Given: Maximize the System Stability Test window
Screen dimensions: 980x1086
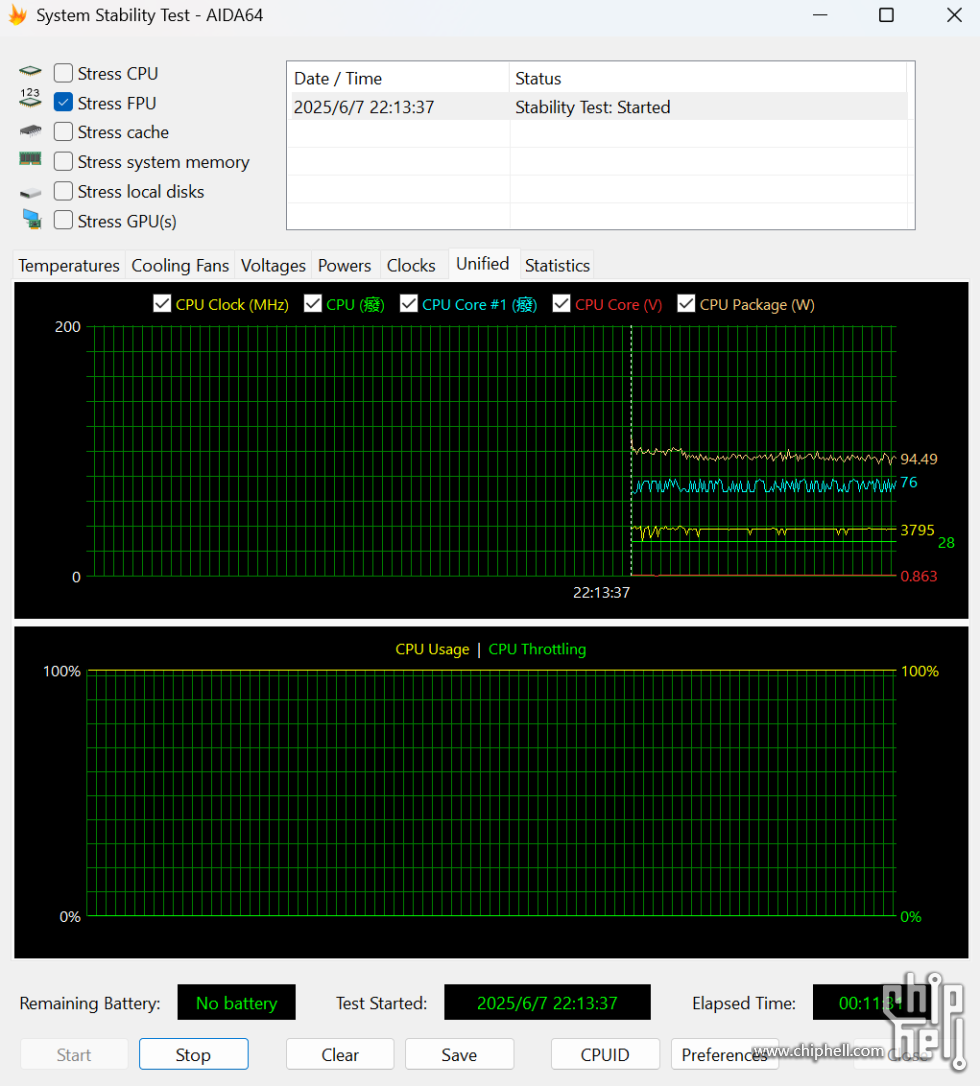Looking at the screenshot, I should (887, 15).
